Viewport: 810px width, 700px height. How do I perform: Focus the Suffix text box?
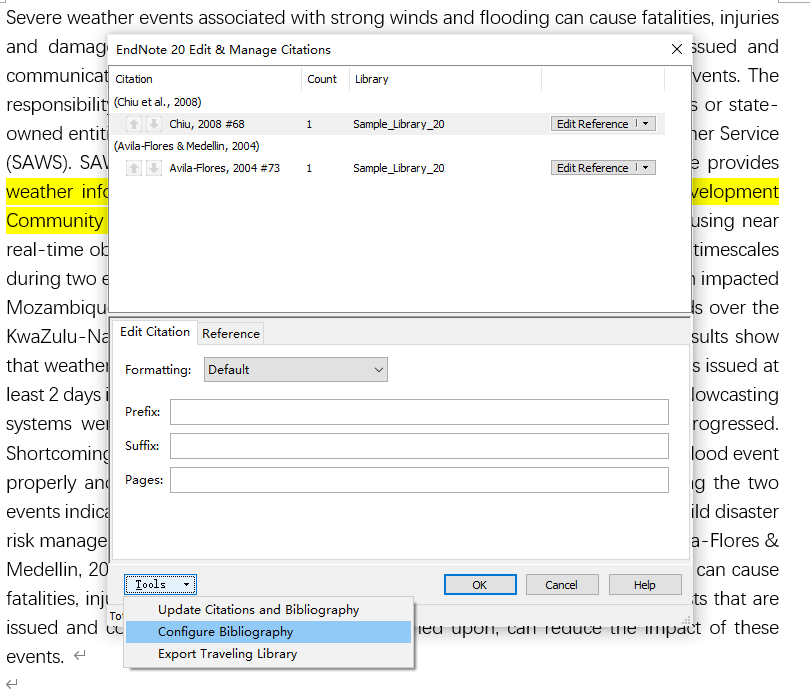tap(419, 446)
